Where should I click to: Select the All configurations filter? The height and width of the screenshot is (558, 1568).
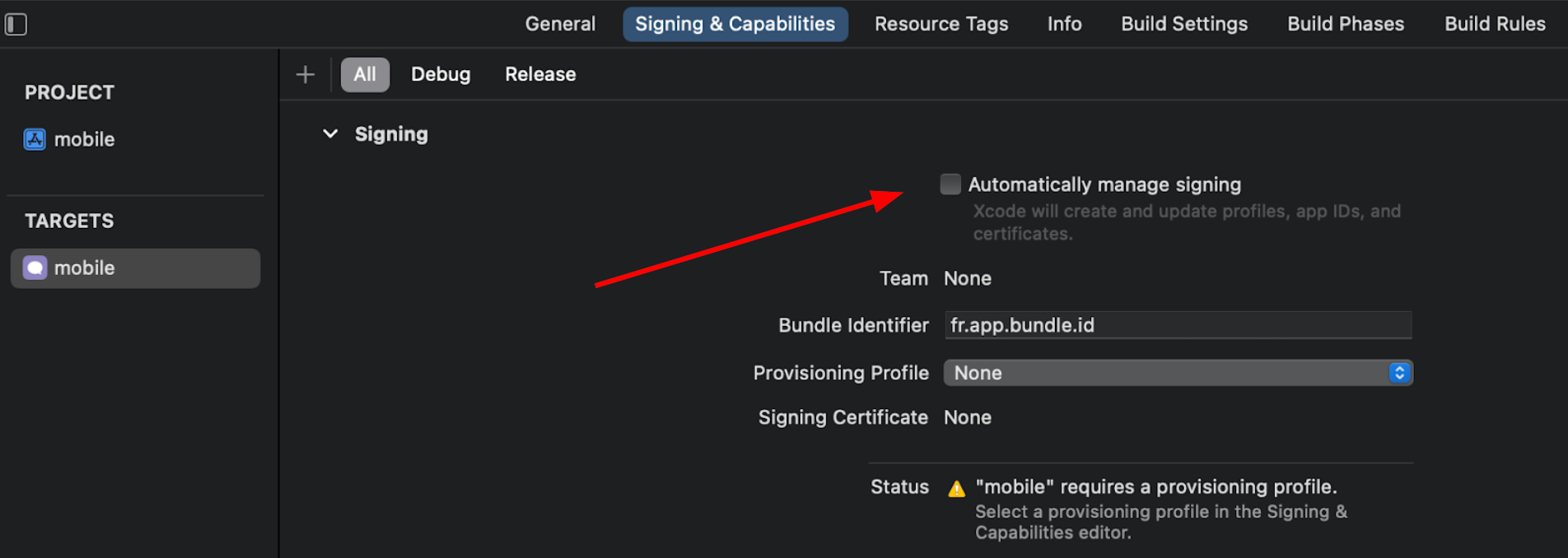point(365,74)
